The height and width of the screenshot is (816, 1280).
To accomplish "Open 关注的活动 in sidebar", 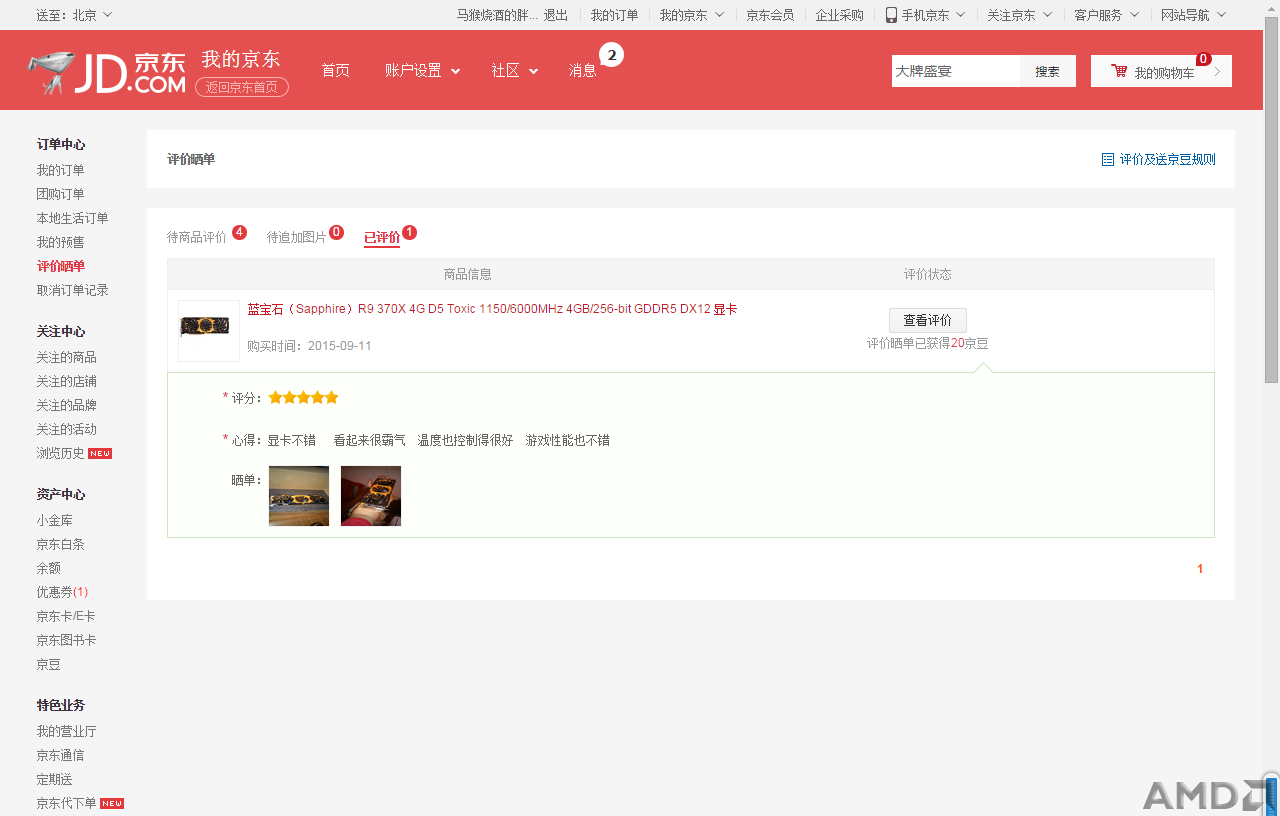I will tap(67, 429).
